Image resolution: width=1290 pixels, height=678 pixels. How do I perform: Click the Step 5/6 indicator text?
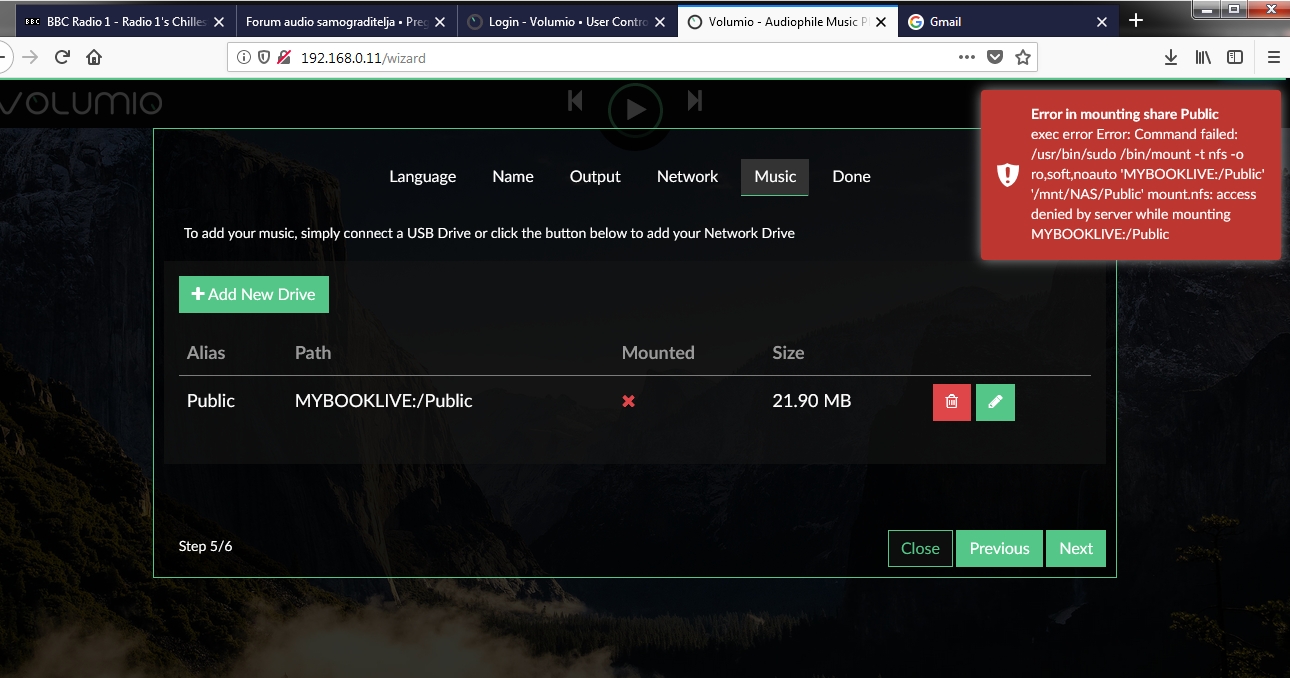(x=206, y=546)
